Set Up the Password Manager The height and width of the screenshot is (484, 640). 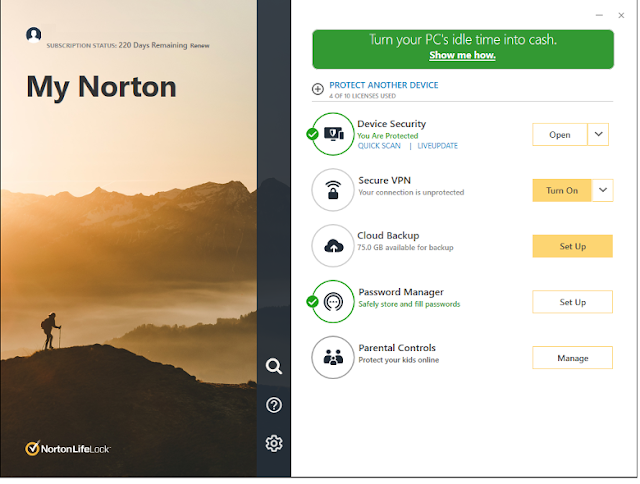coord(573,302)
